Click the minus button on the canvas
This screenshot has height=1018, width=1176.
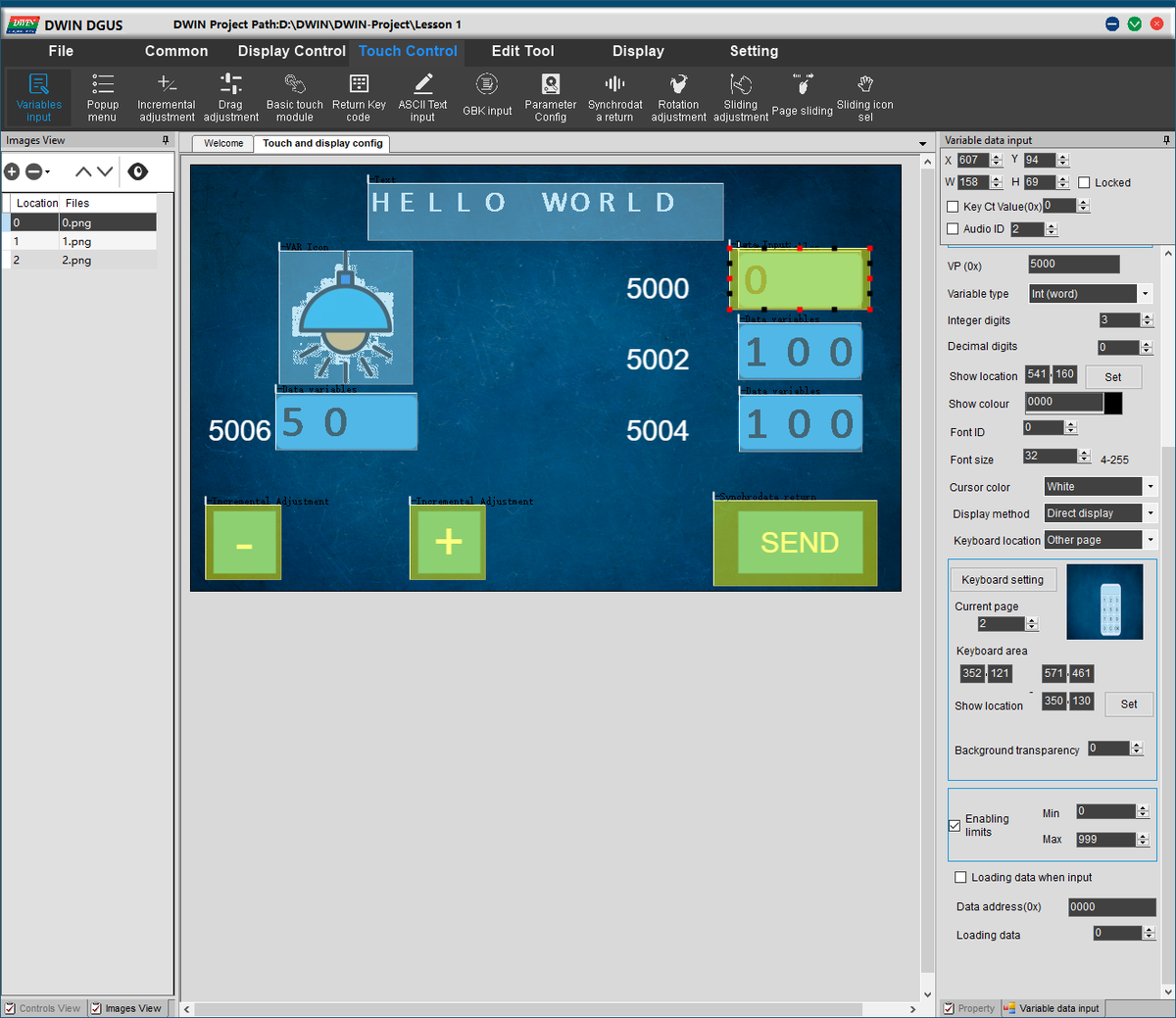244,542
